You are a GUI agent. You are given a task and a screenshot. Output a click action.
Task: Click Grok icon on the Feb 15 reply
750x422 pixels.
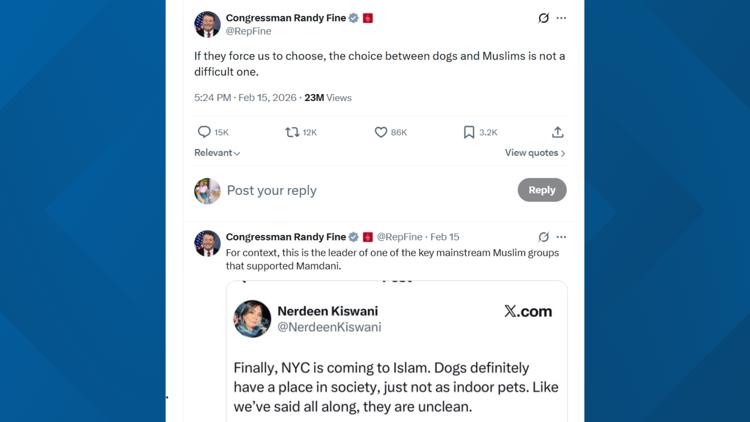tap(543, 237)
